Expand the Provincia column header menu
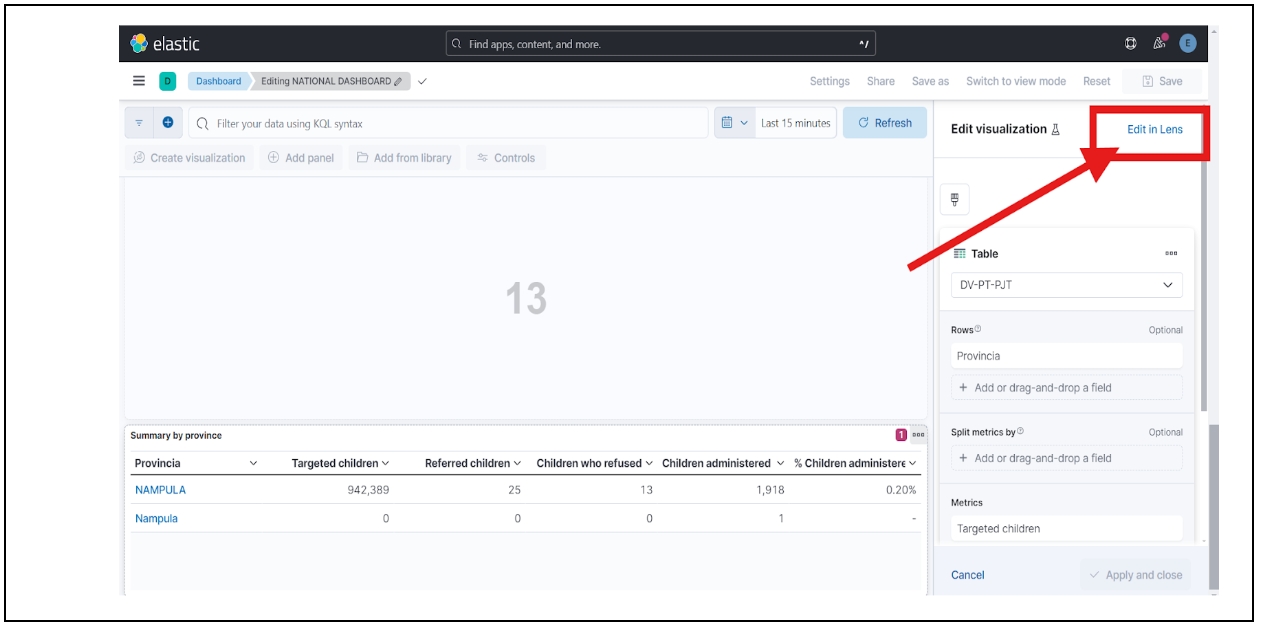Image resolution: width=1262 pixels, height=626 pixels. tap(253, 463)
